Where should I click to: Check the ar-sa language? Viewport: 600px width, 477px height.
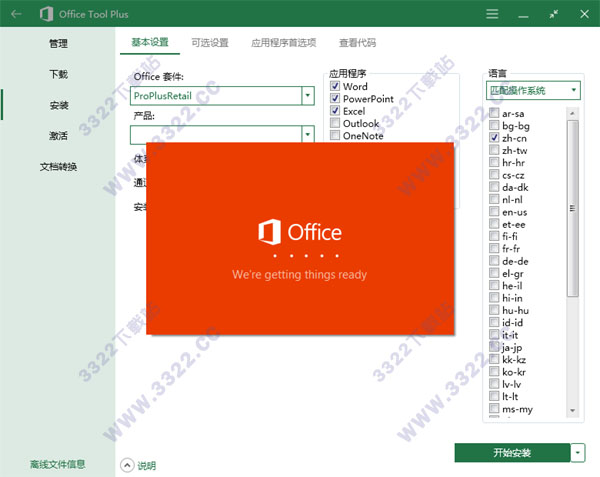pos(494,113)
